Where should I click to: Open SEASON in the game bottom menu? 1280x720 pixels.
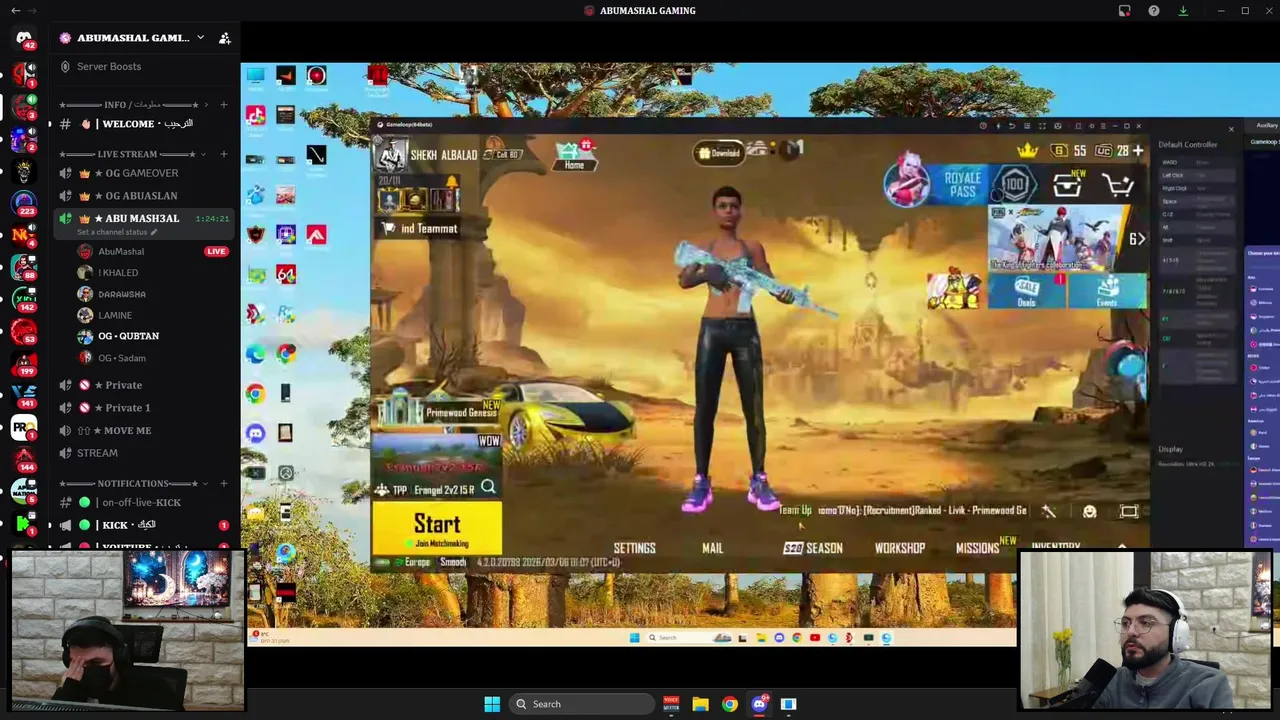tap(813, 548)
